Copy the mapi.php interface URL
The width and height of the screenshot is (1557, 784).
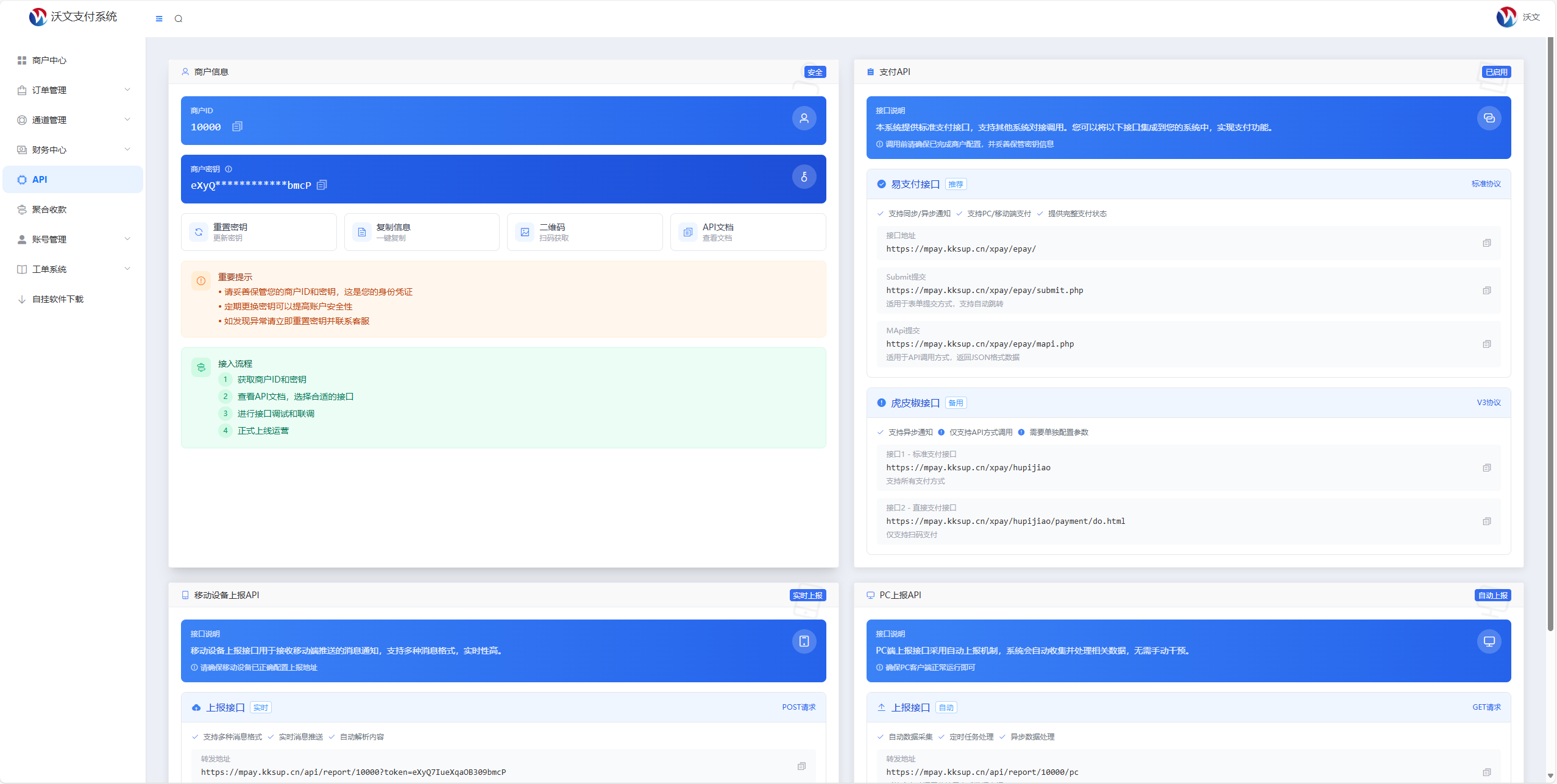[1486, 344]
